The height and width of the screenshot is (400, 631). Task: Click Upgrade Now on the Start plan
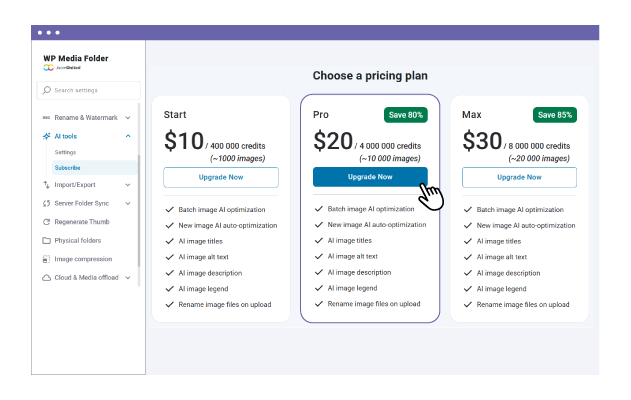221,177
